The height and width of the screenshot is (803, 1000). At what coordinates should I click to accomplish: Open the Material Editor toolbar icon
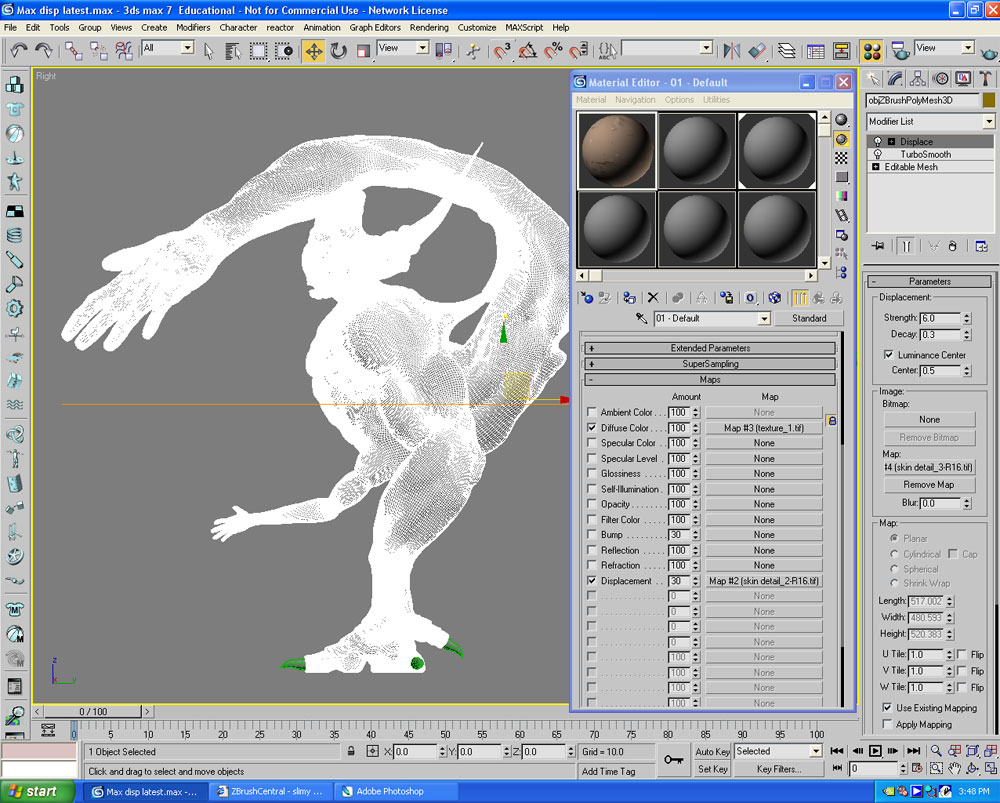point(871,51)
